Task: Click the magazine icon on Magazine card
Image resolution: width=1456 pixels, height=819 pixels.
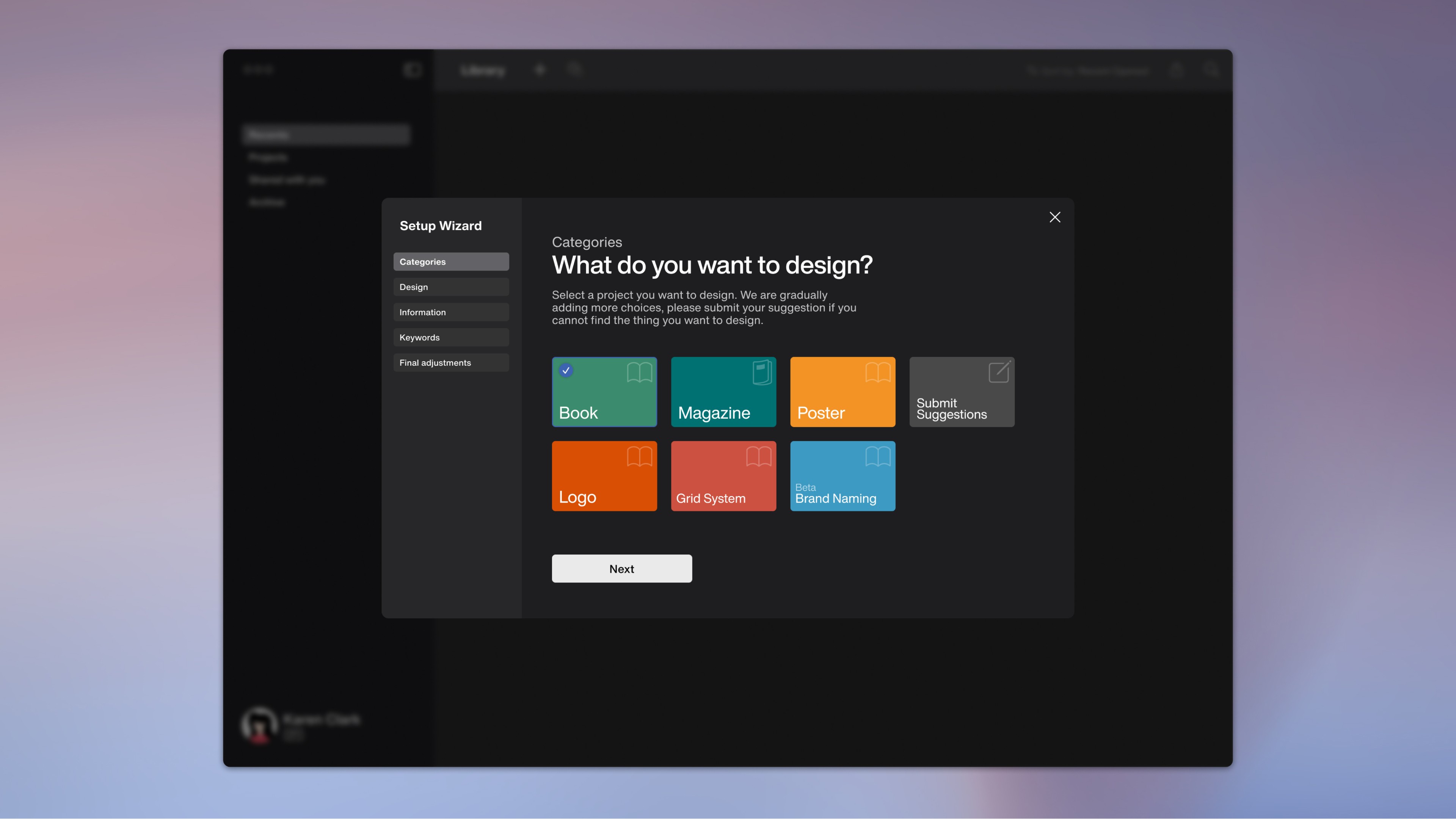Action: click(762, 373)
